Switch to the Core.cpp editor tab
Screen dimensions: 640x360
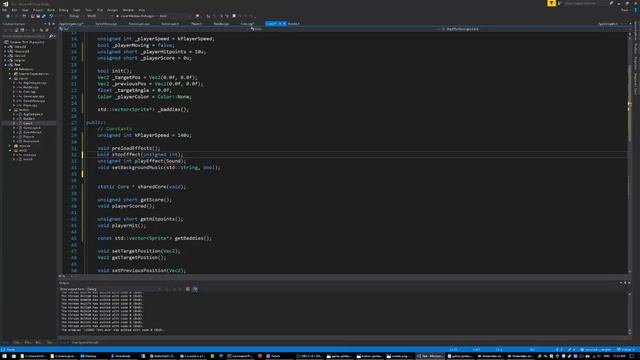(x=248, y=24)
